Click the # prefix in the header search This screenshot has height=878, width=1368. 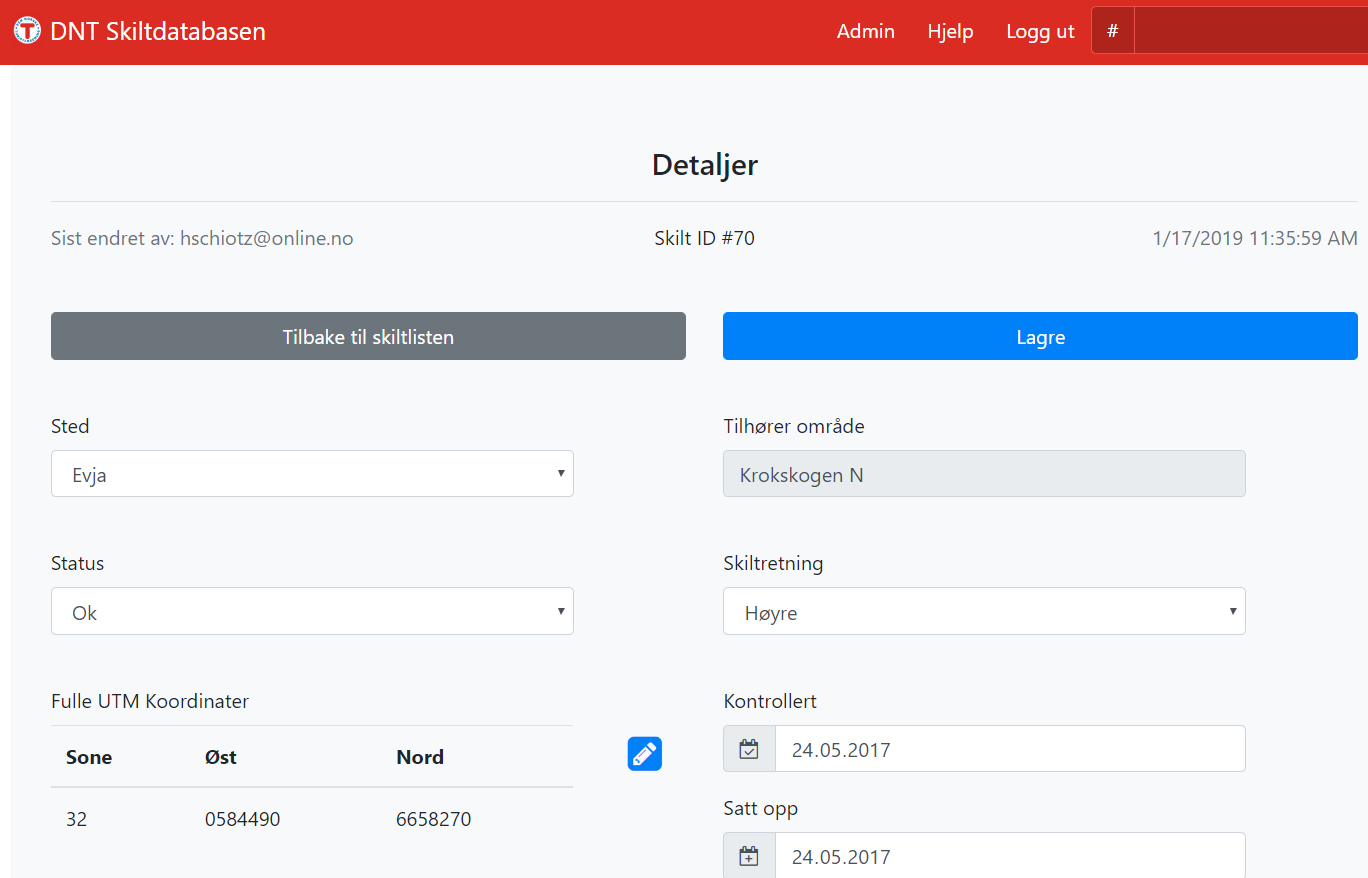click(x=1113, y=31)
